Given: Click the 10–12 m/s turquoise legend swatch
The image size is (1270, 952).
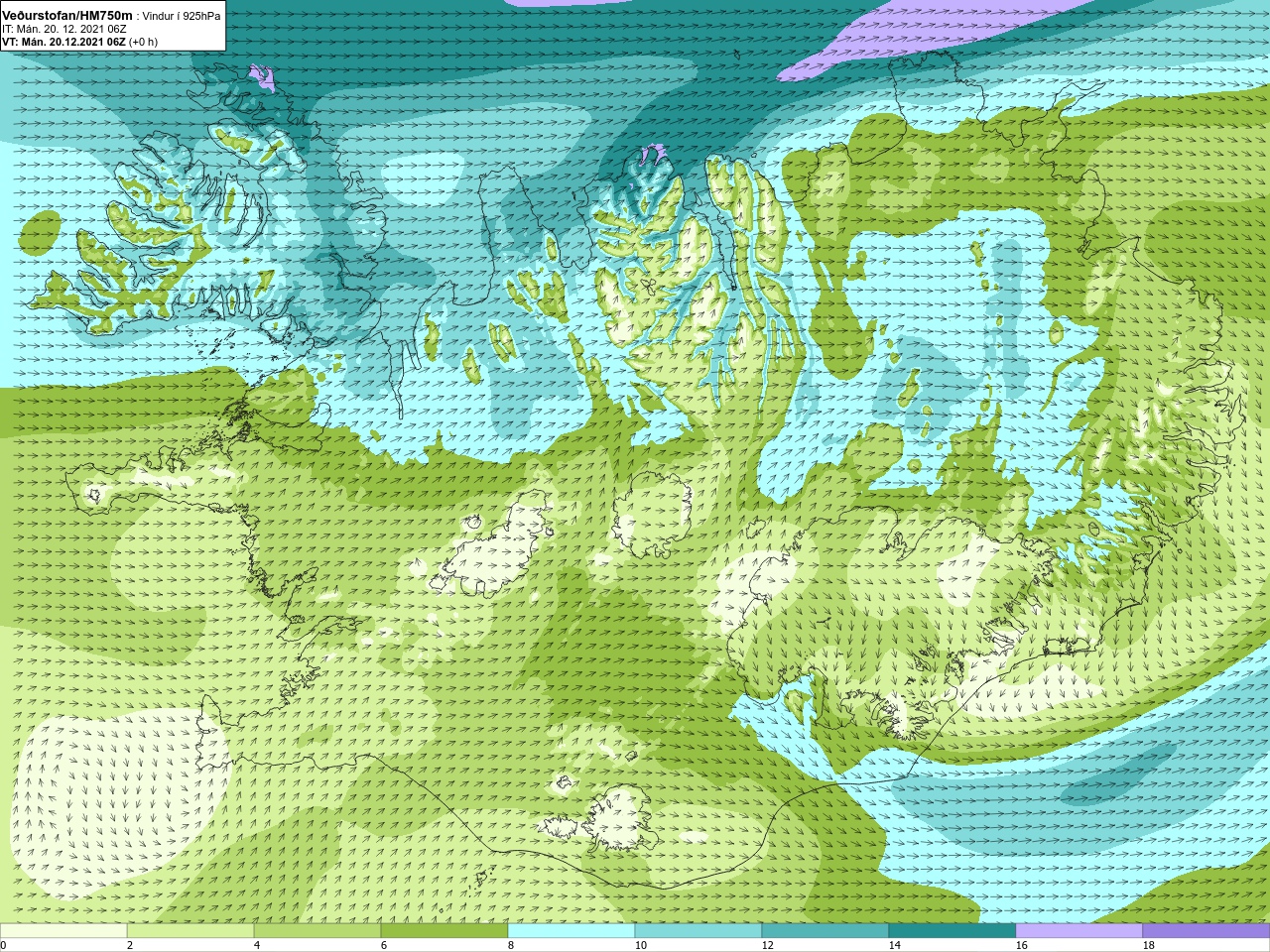Looking at the screenshot, I should (x=698, y=931).
